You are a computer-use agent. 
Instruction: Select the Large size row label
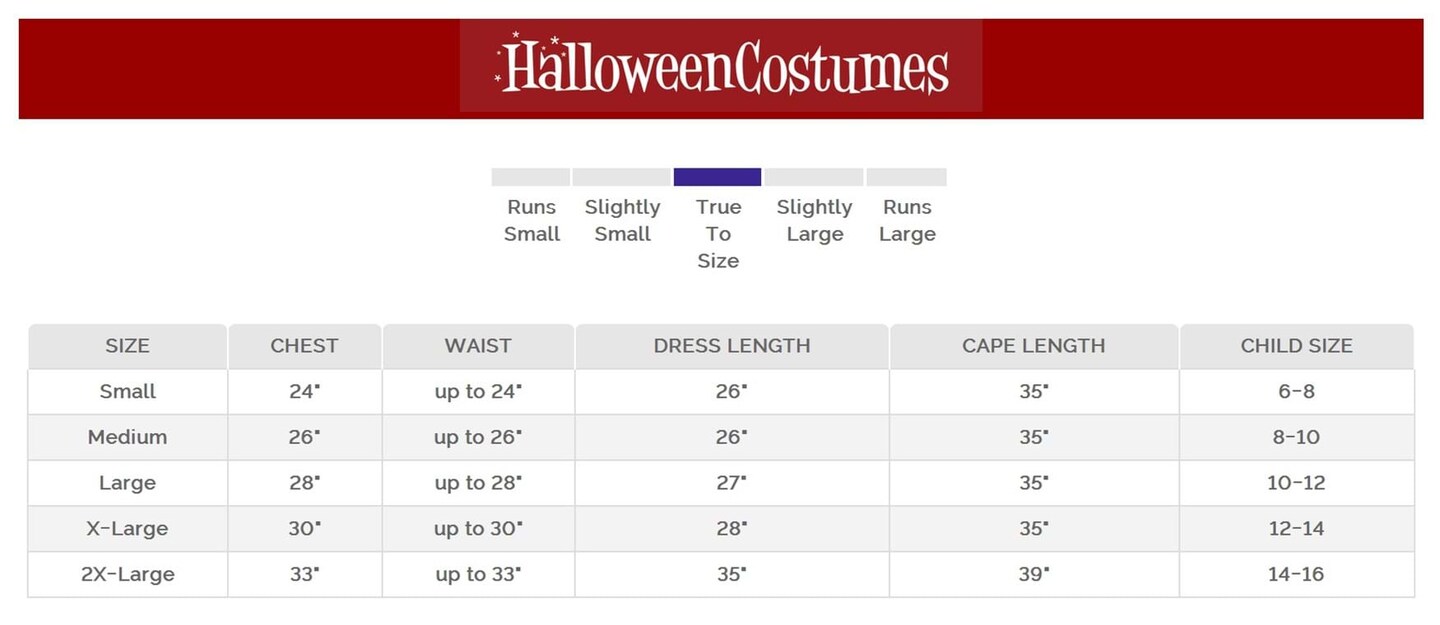[127, 483]
